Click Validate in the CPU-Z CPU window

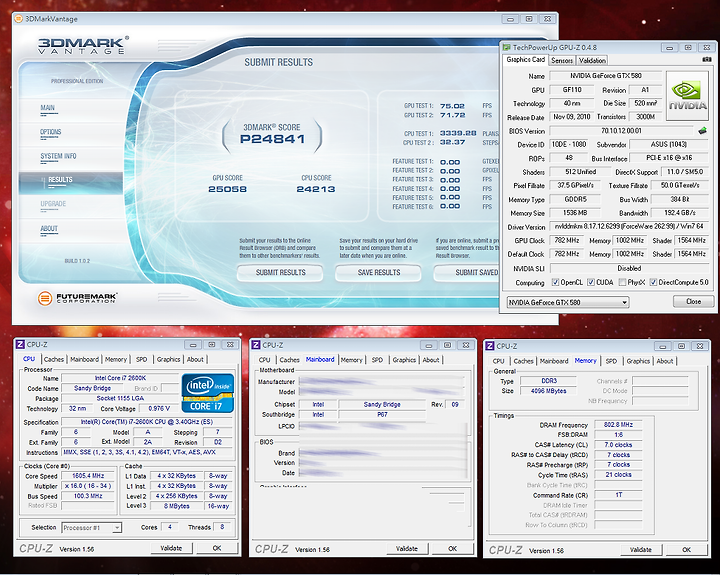point(171,548)
